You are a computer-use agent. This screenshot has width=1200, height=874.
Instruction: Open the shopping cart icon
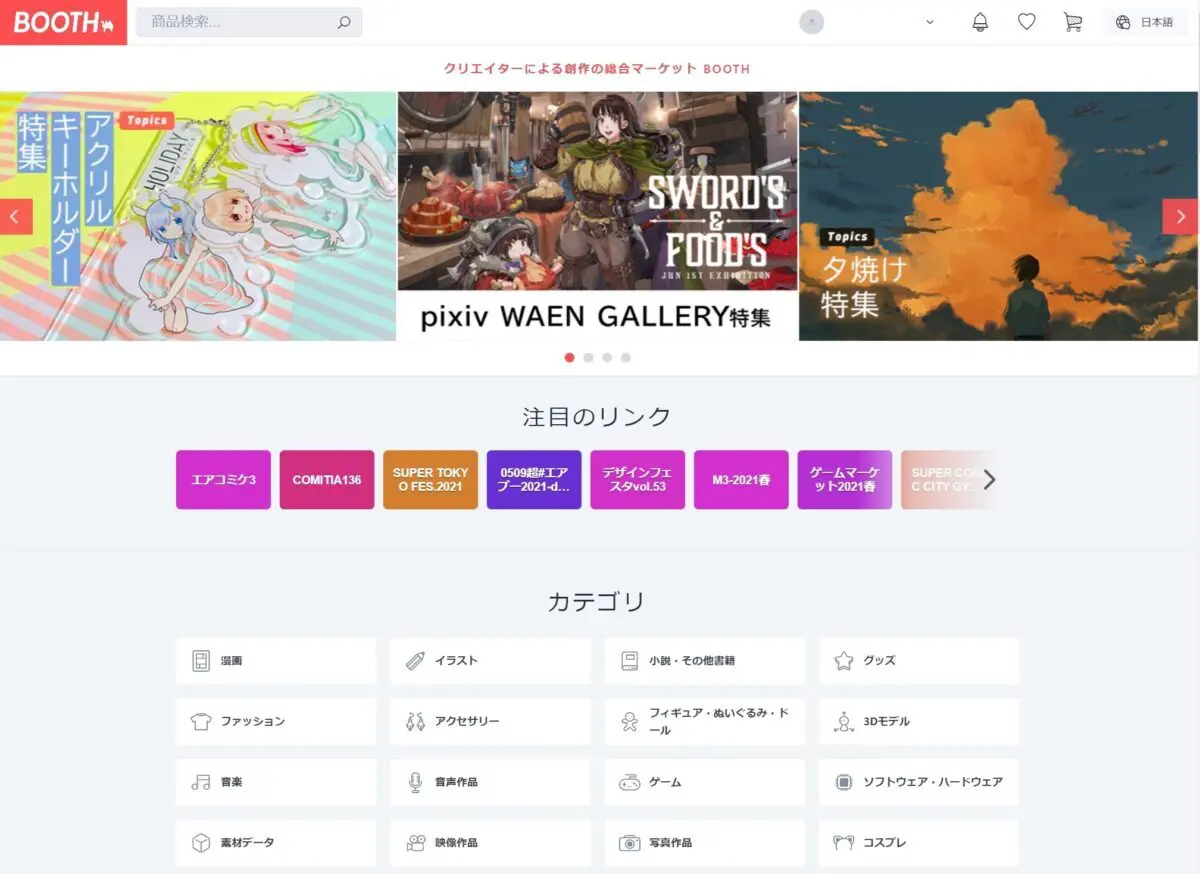[1073, 22]
